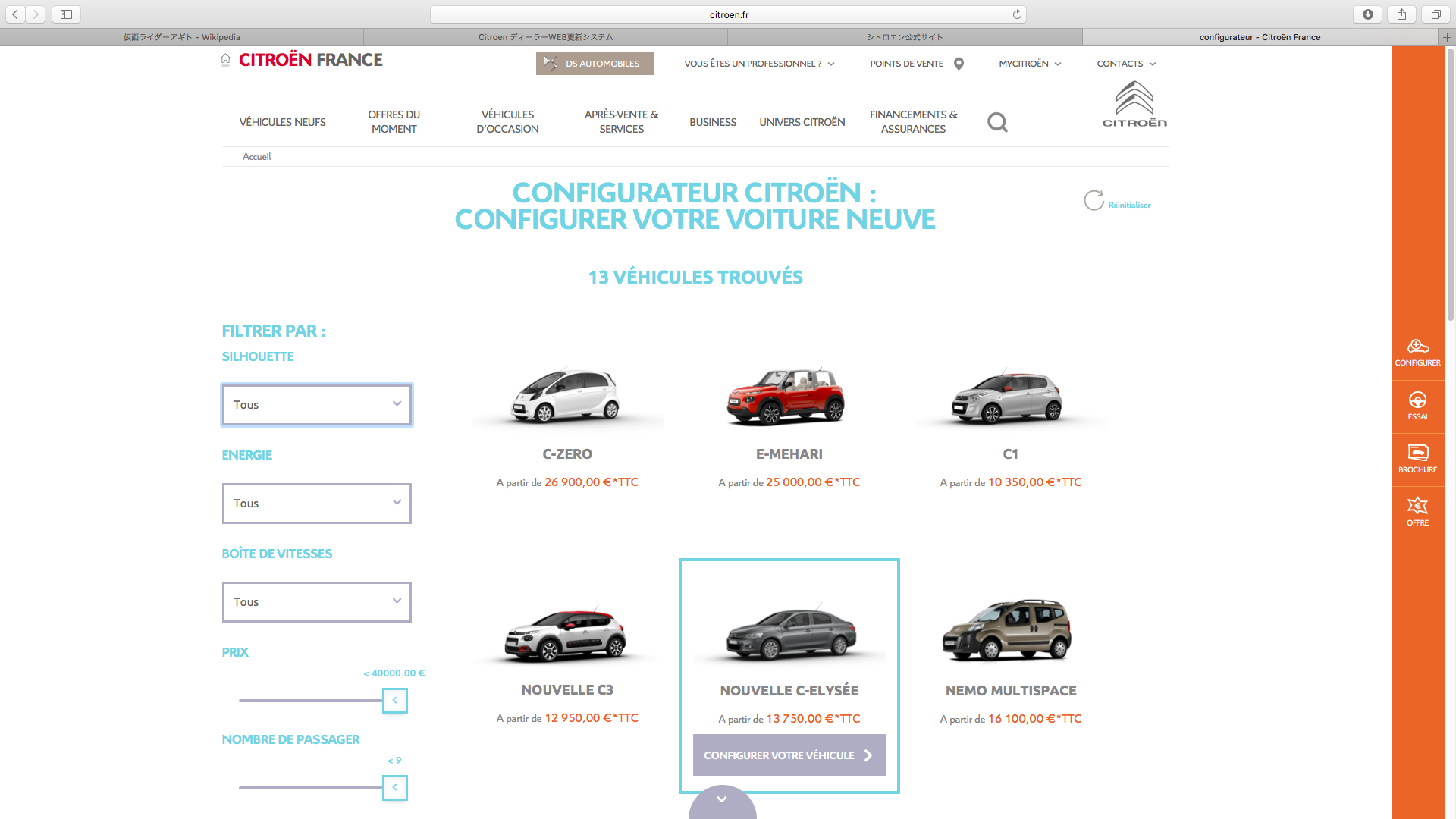Image resolution: width=1456 pixels, height=819 pixels.
Task: Click the search magnifier icon
Action: point(998,121)
